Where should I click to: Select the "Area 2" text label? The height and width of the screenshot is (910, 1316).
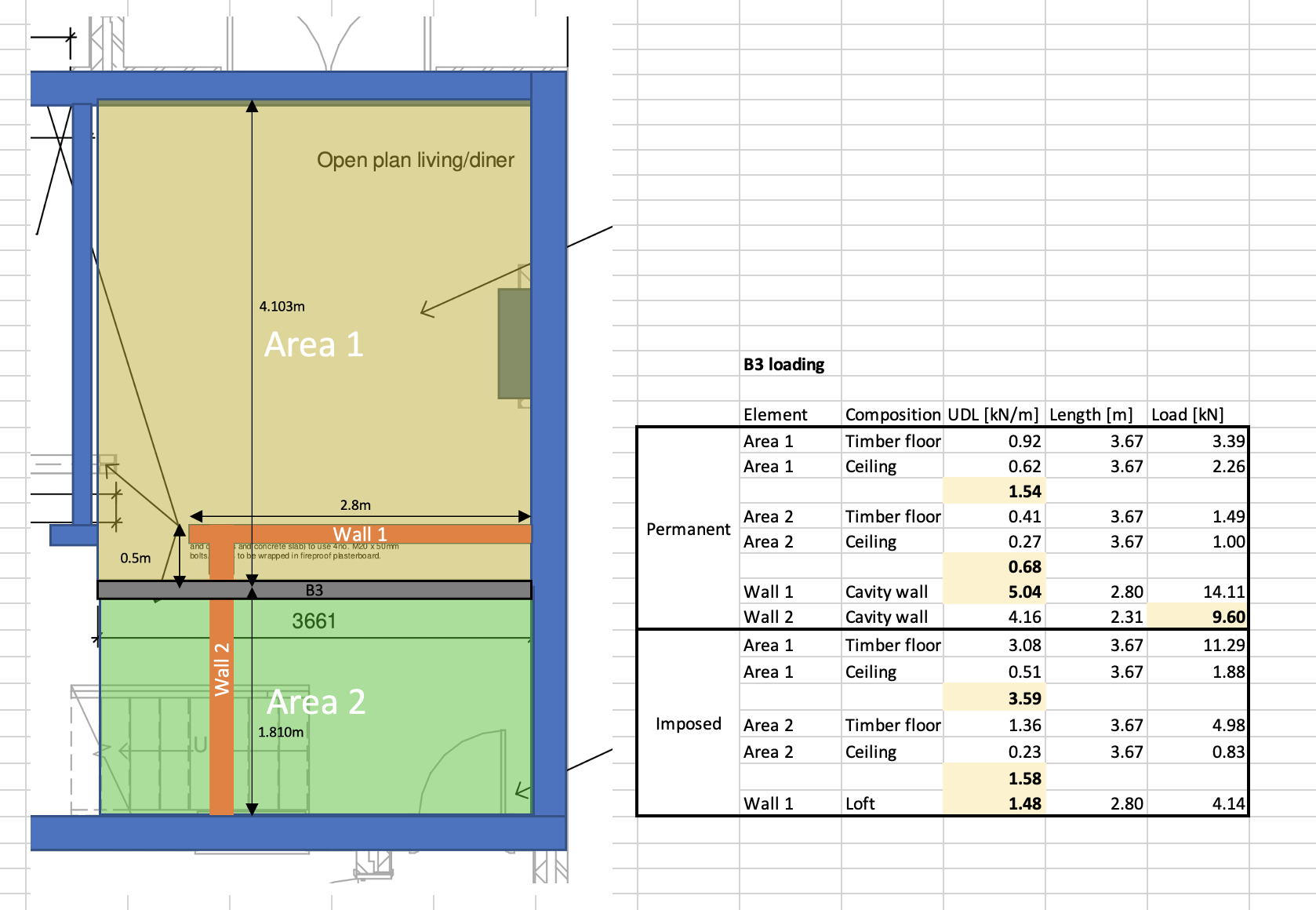[316, 702]
